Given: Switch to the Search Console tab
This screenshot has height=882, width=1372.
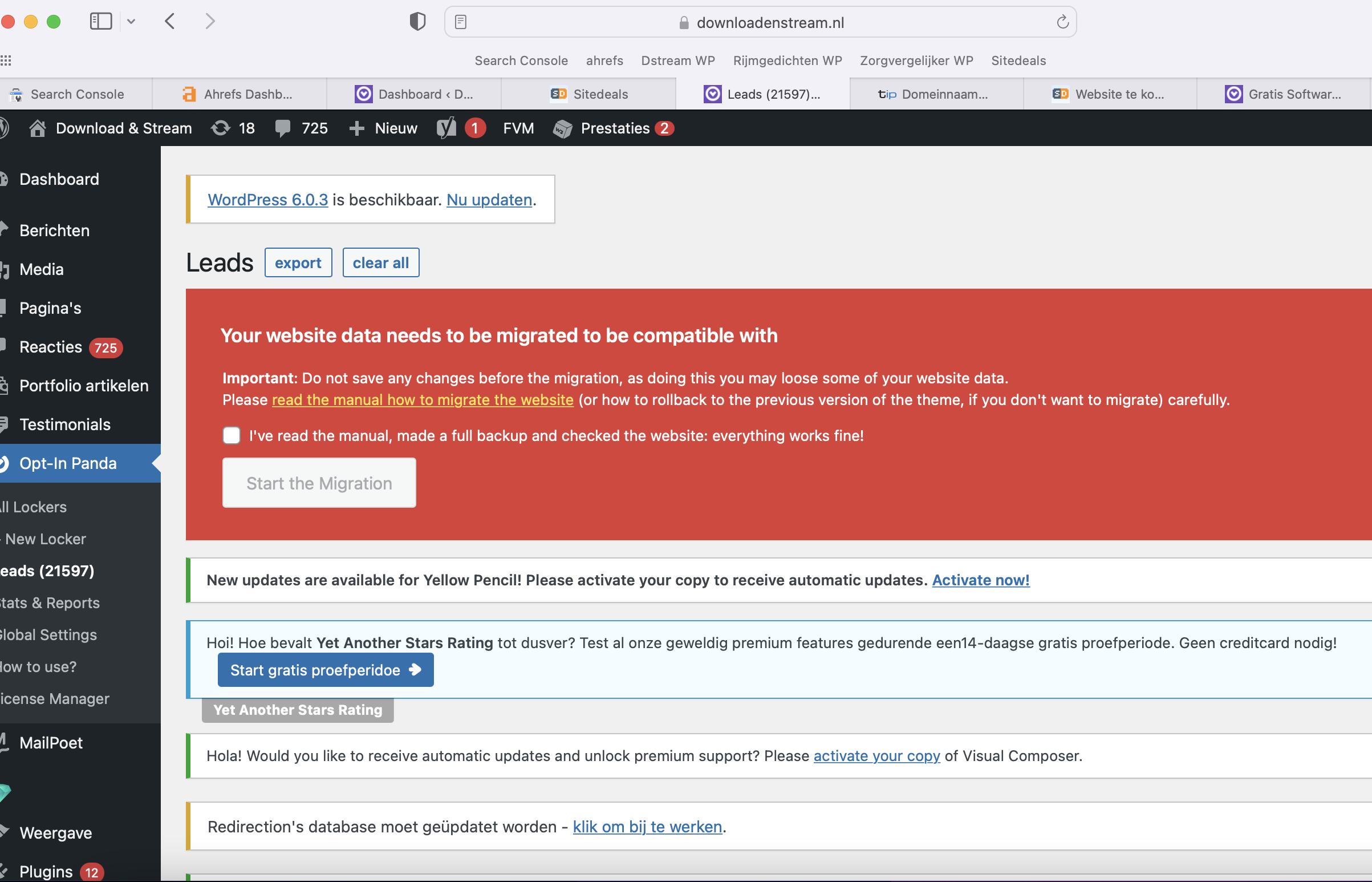Looking at the screenshot, I should point(75,94).
